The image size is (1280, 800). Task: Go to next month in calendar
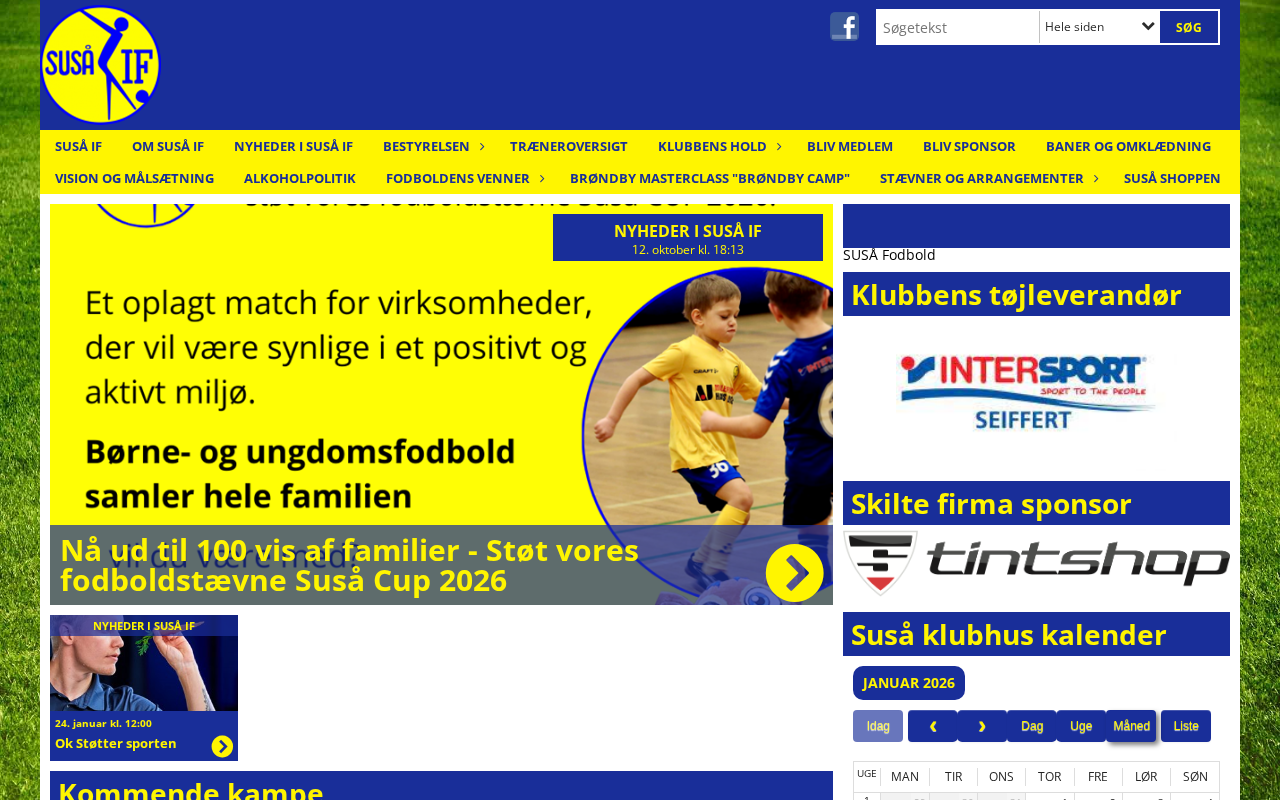tap(982, 726)
